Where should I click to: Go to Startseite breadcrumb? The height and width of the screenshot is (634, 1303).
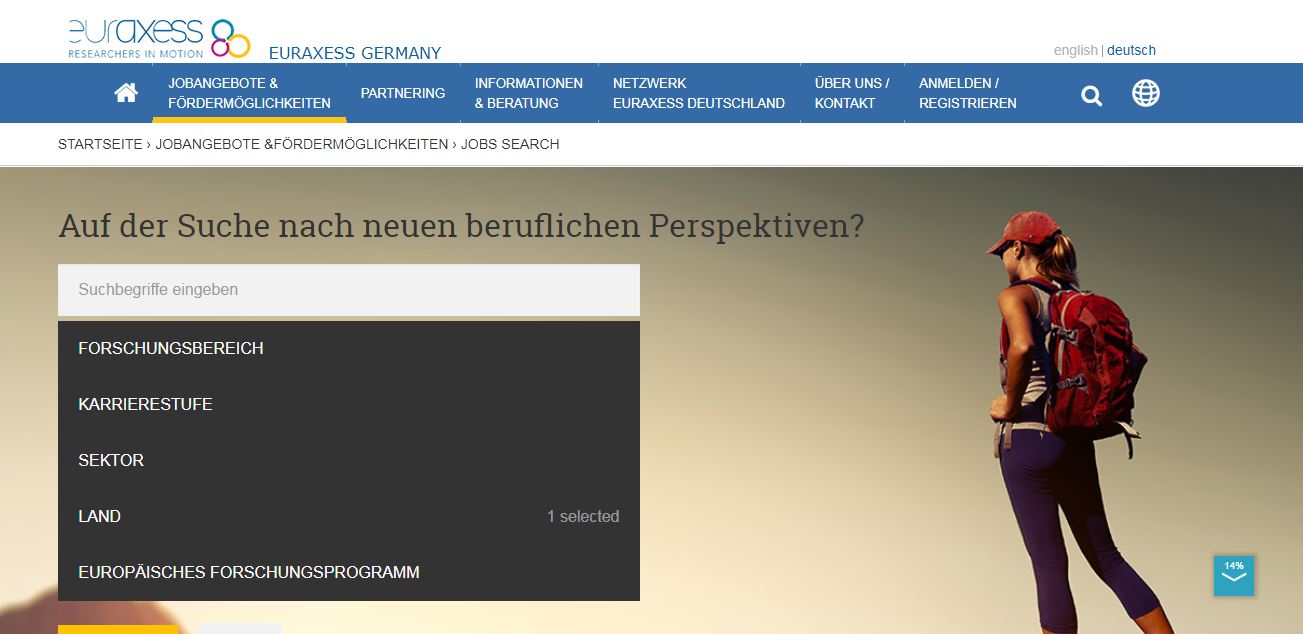coord(100,144)
